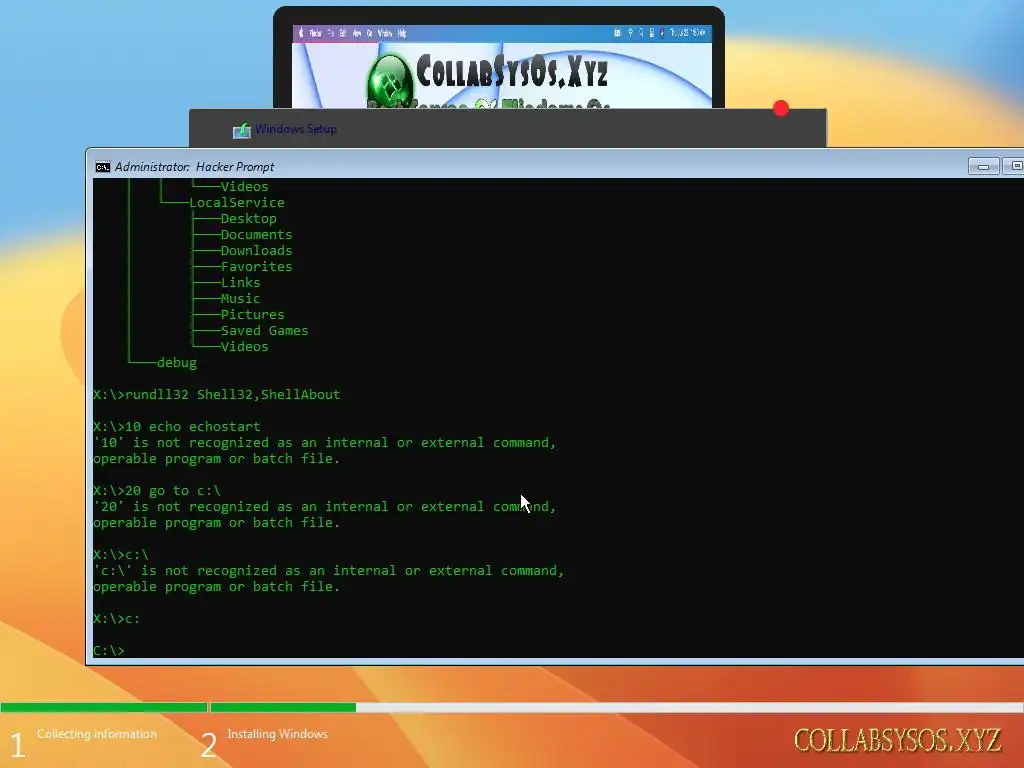Click the 'Installing Windows' step label
The image size is (1024, 768).
tap(278, 734)
